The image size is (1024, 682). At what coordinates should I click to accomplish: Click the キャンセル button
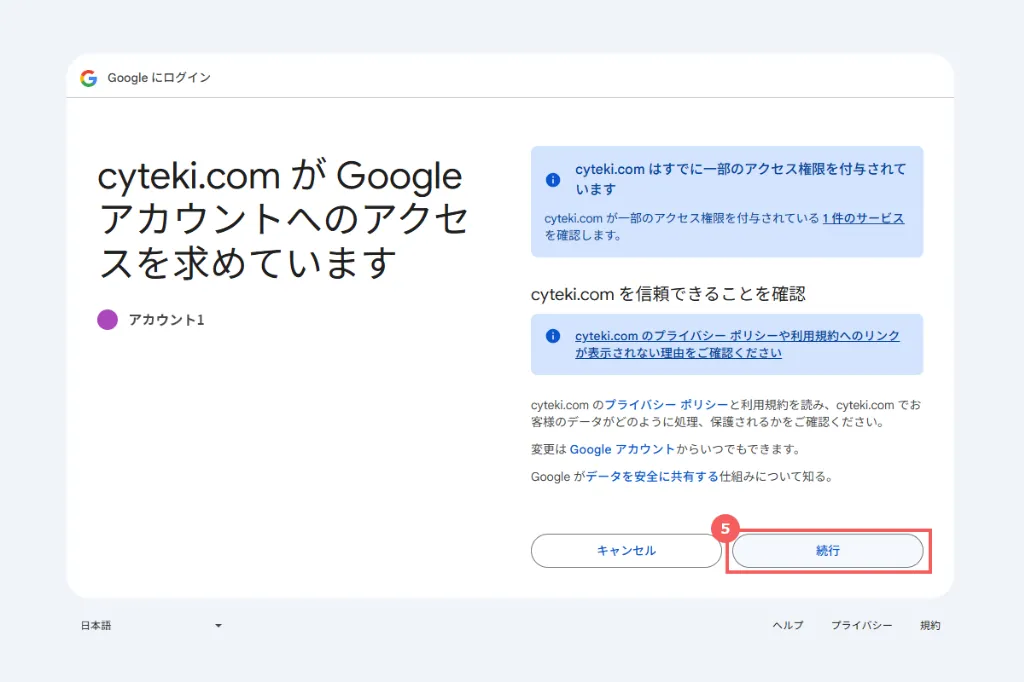[626, 551]
